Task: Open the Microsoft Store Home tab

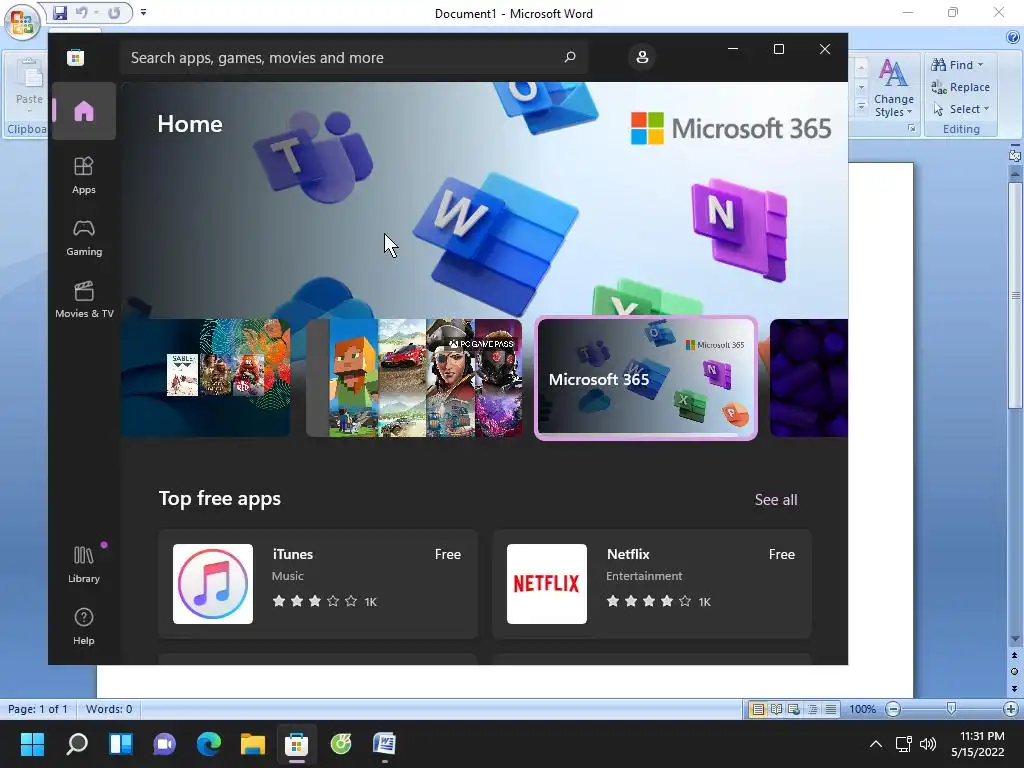Action: tap(84, 111)
